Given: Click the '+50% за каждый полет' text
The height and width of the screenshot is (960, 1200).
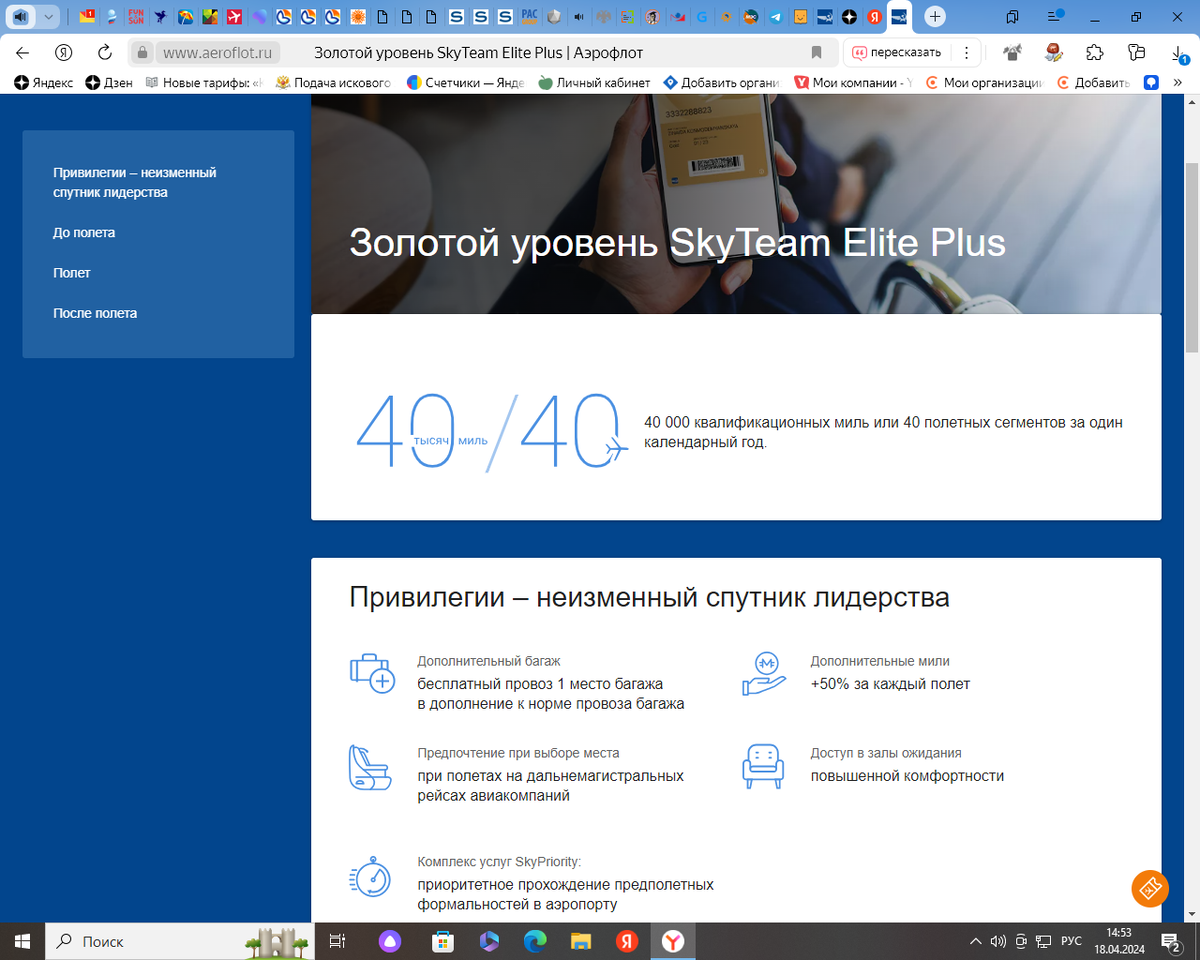Looking at the screenshot, I should (x=890, y=684).
